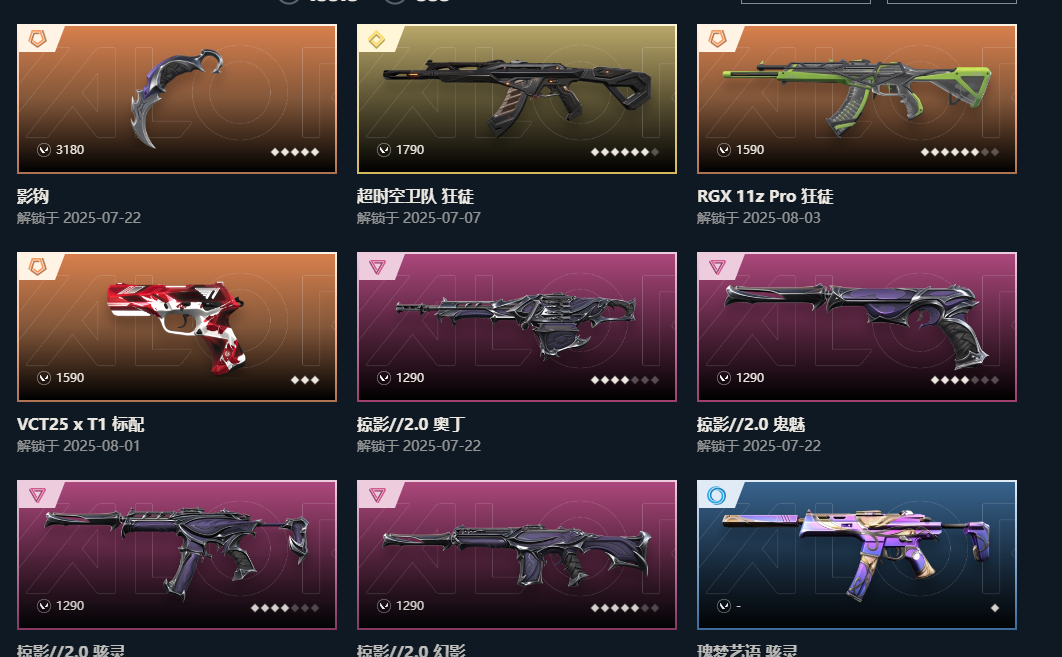Click the orange tier badge on 影钩 card
The image size is (1062, 657).
coord(37,39)
